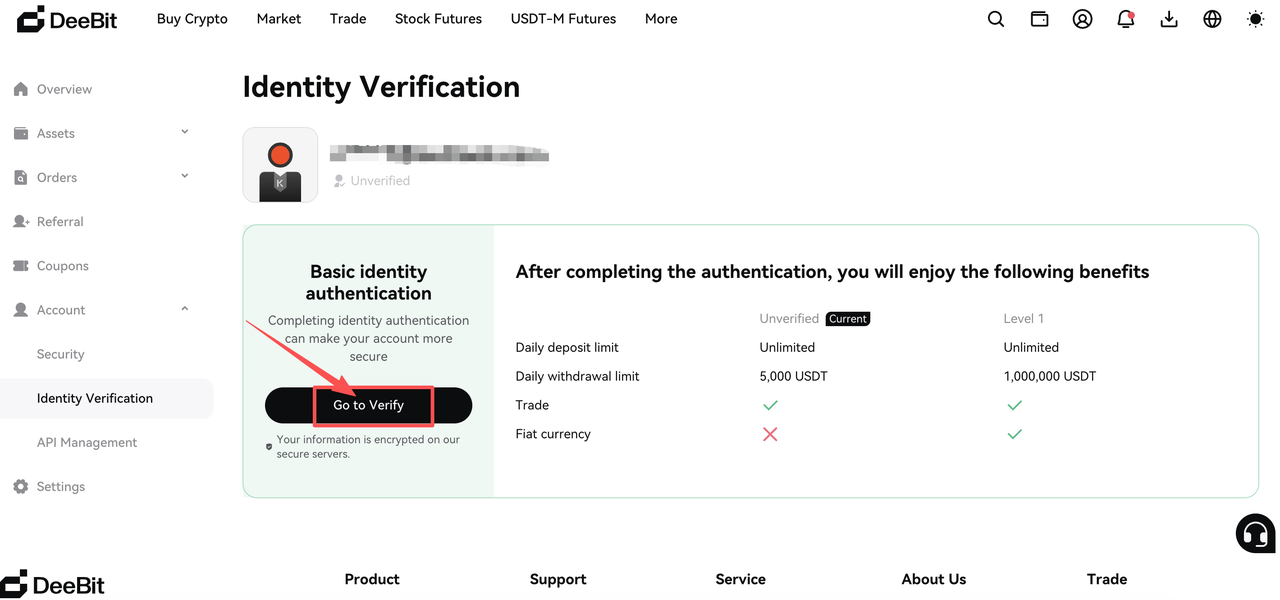
Task: Click the user avatar thumbnail
Action: point(280,165)
